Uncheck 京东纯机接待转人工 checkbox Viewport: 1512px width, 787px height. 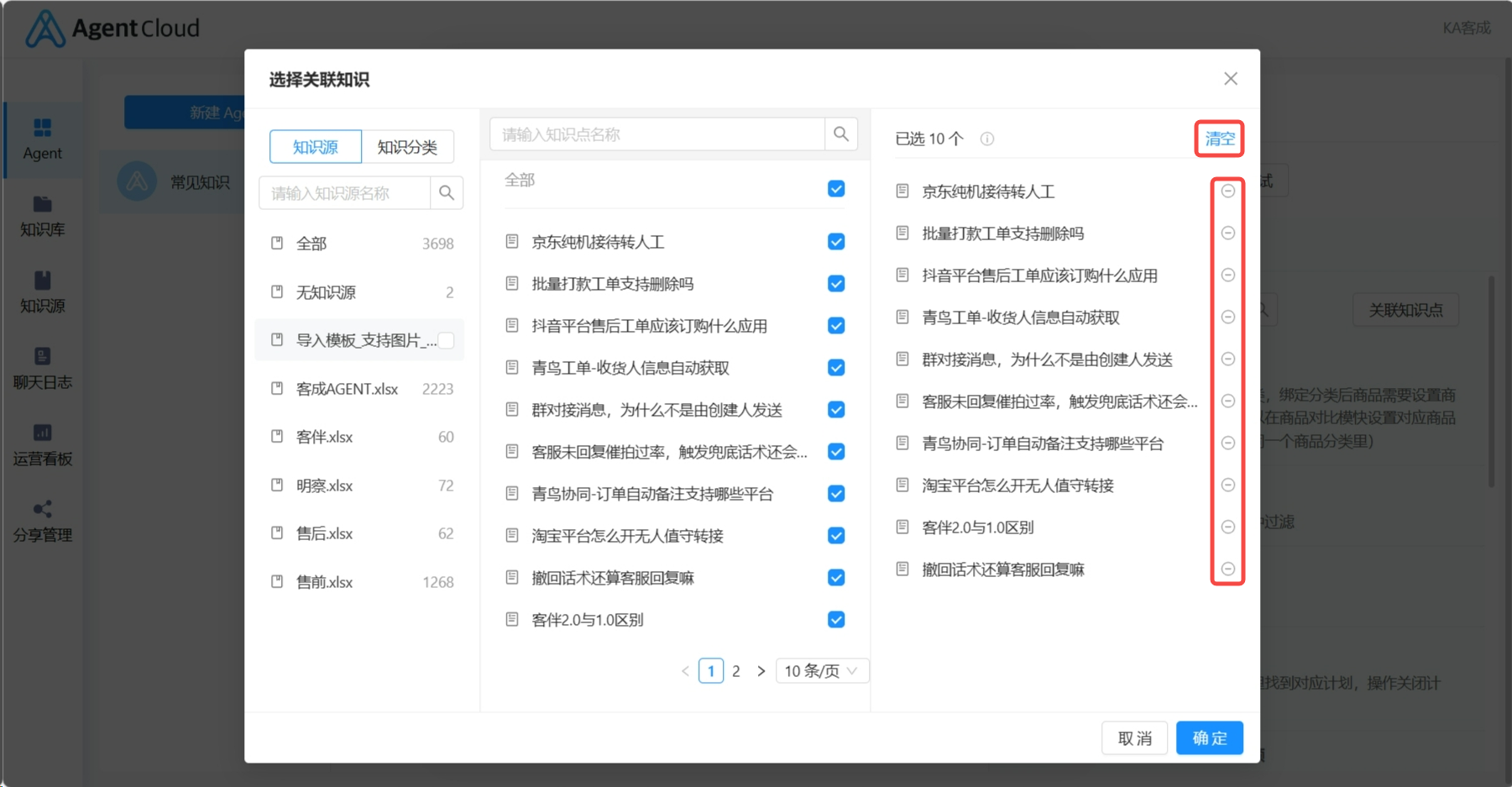tap(836, 242)
